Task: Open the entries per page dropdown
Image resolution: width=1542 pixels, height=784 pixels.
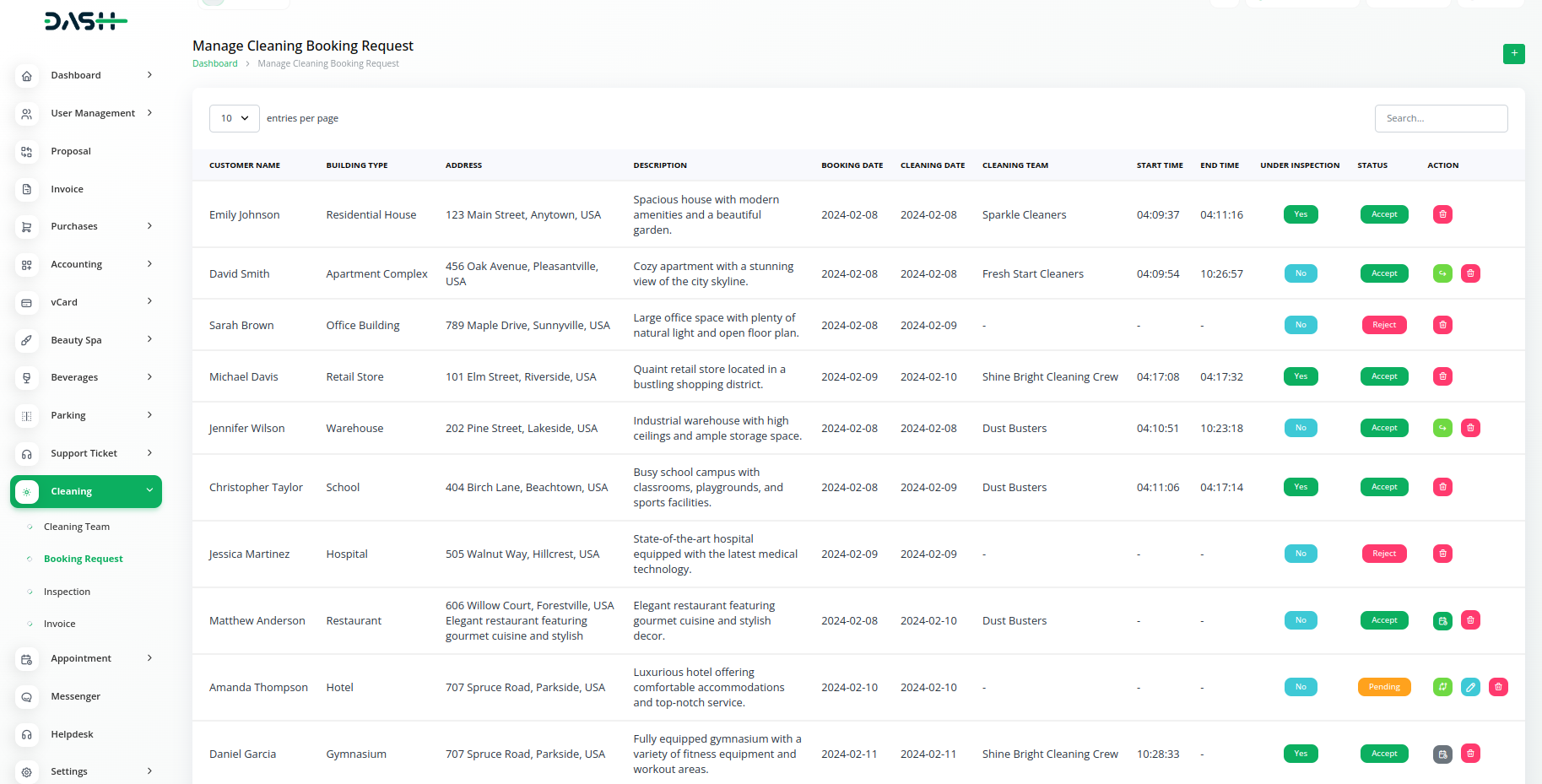Action: 235,118
